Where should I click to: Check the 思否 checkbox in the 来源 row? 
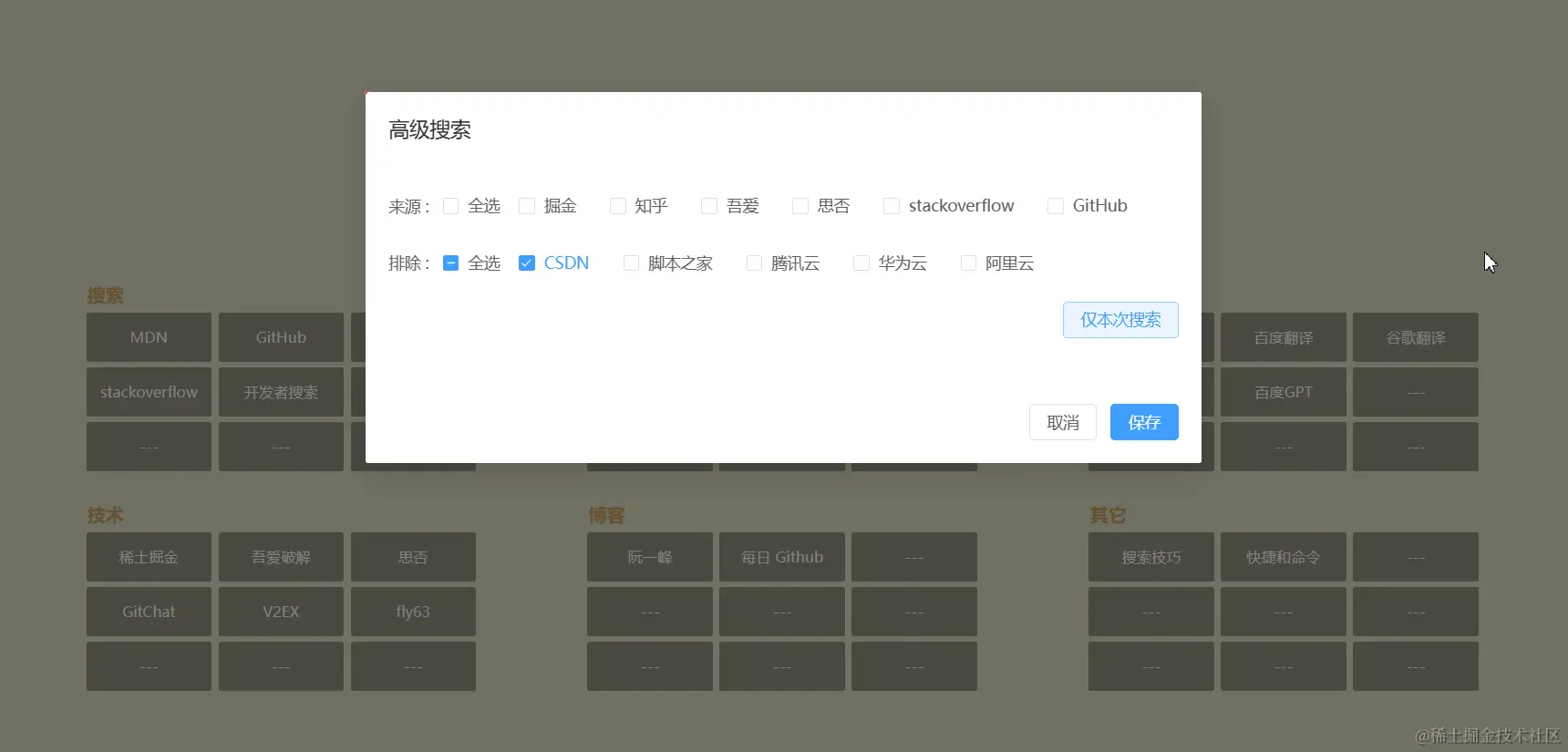coord(800,206)
